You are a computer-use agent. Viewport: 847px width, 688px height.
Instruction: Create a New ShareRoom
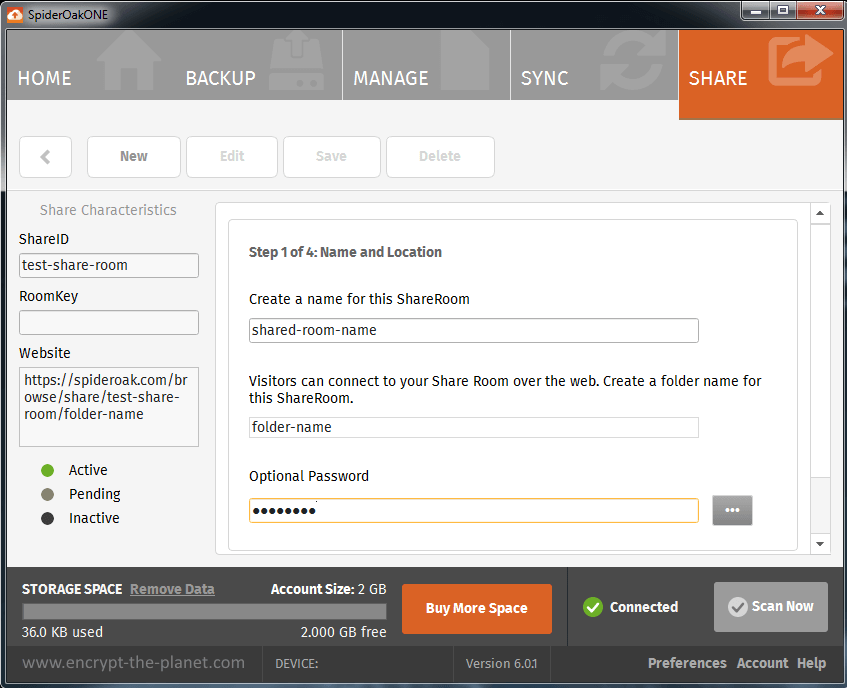point(133,157)
